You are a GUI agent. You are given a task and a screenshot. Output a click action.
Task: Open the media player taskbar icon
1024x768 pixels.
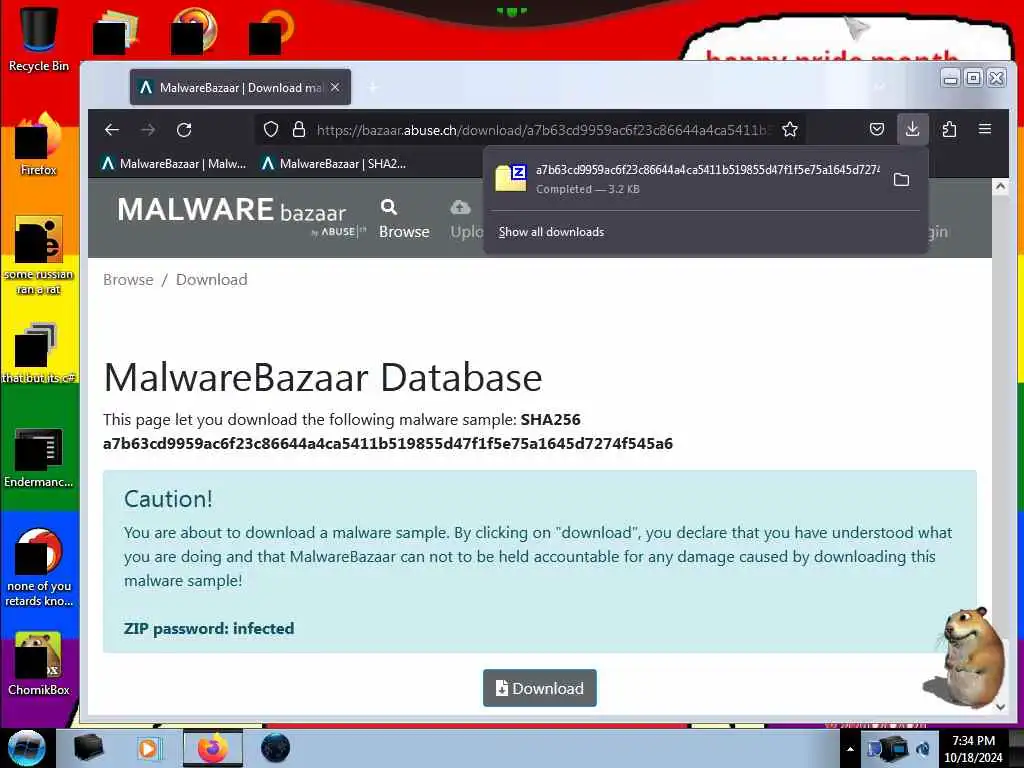pos(149,748)
